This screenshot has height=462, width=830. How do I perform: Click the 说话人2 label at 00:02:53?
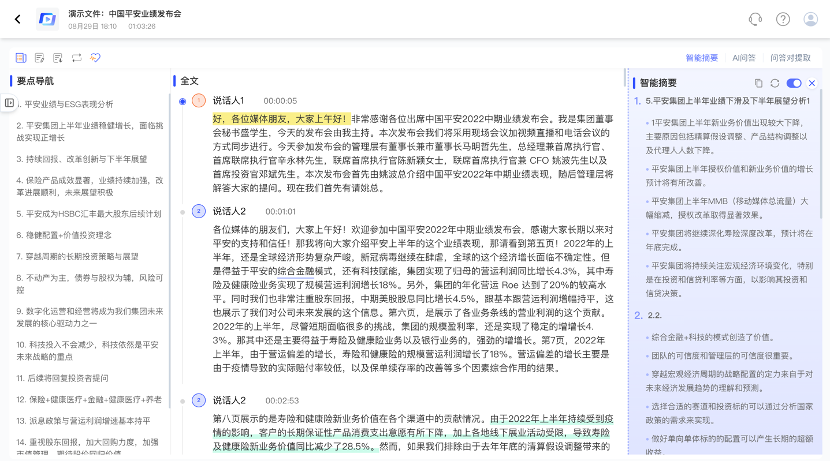(x=229, y=400)
